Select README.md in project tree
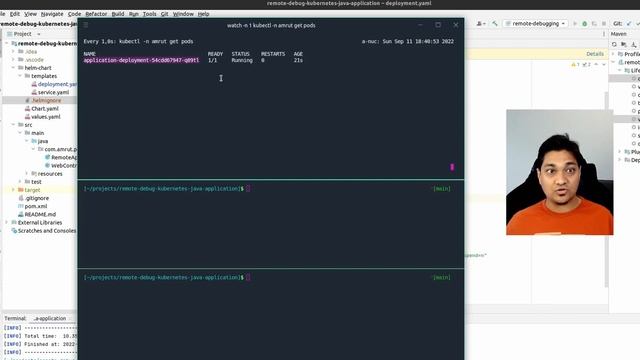This screenshot has width=640, height=360. pyautogui.click(x=40, y=214)
